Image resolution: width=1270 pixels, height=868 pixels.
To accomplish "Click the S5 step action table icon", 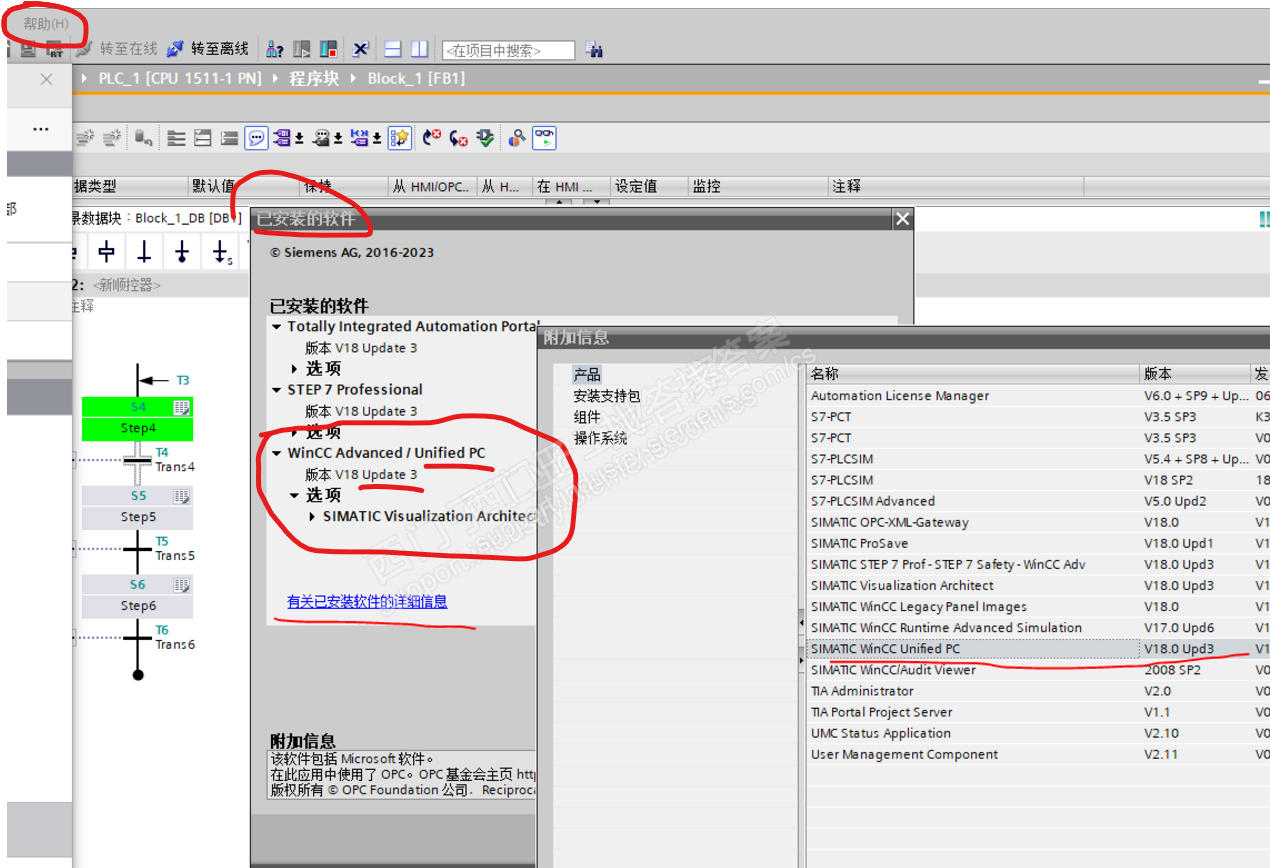I will [x=181, y=496].
